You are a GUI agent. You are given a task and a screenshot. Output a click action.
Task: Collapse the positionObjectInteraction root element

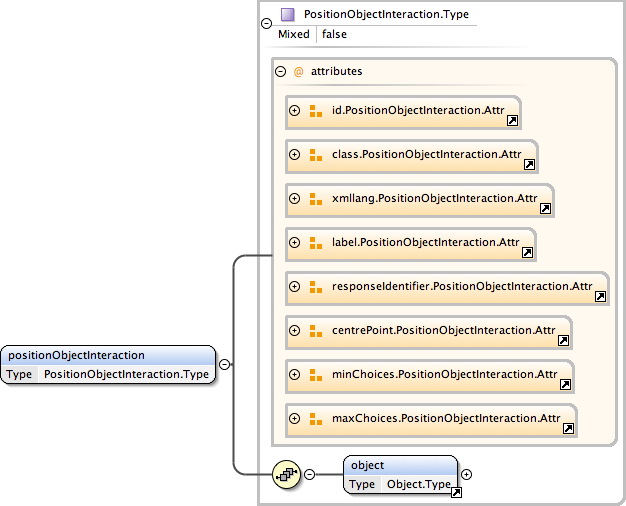(x=225, y=365)
